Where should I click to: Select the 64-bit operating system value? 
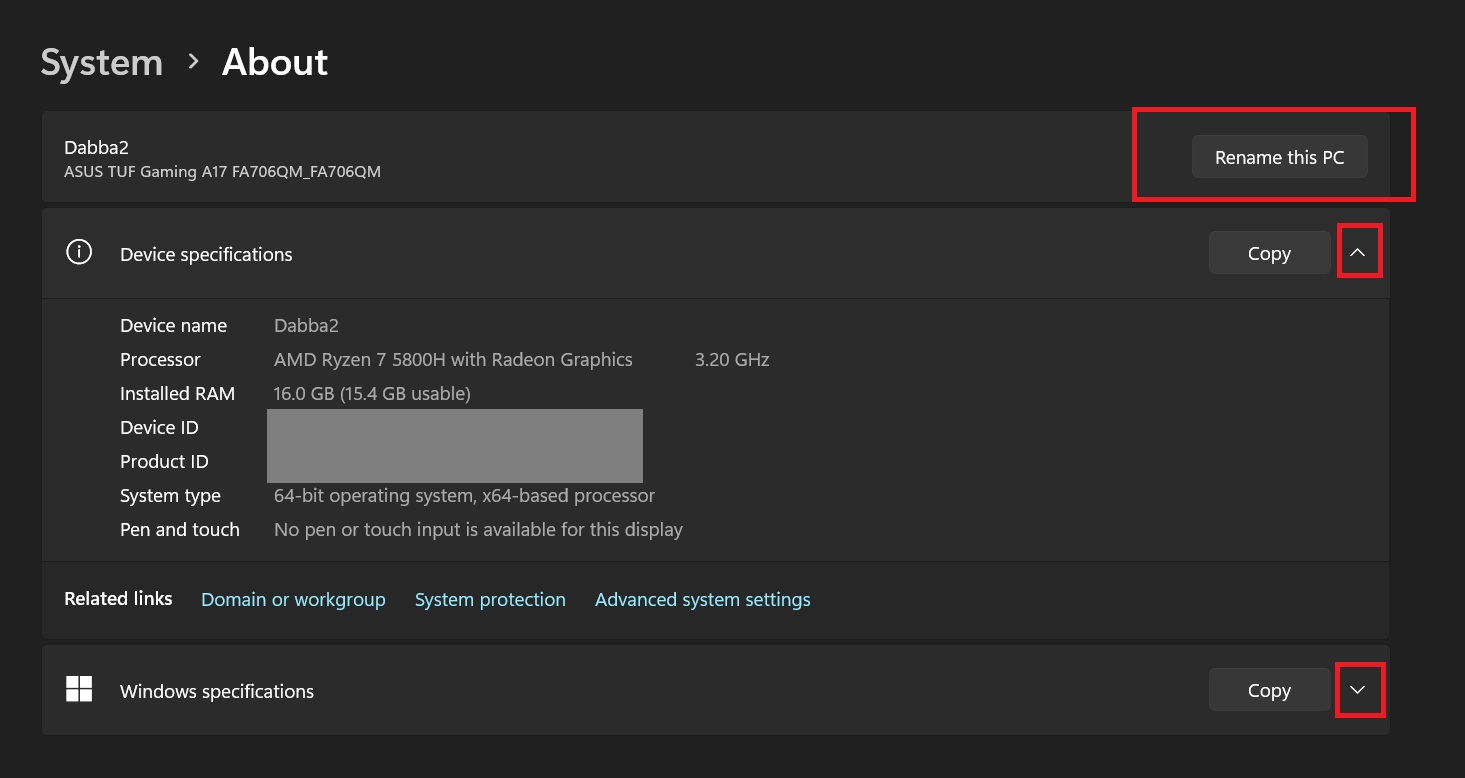coord(464,496)
